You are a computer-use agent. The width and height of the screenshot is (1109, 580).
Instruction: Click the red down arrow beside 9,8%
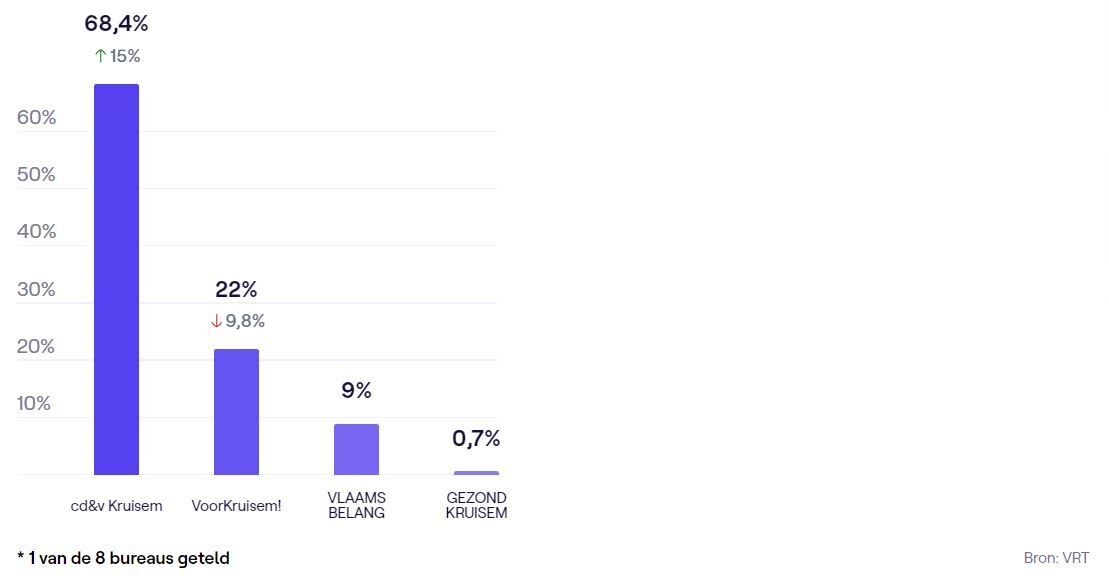(216, 321)
